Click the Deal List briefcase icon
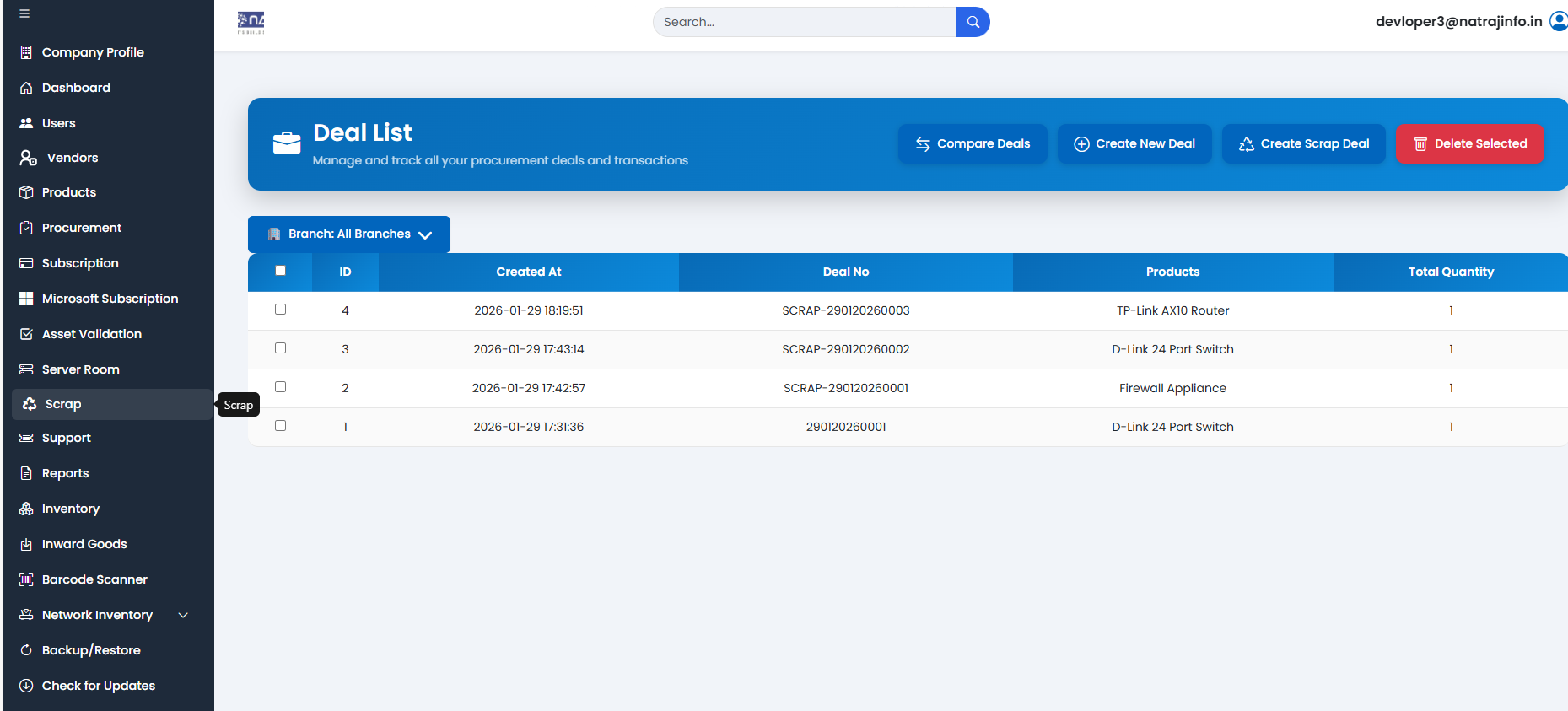The height and width of the screenshot is (711, 1568). [x=287, y=143]
